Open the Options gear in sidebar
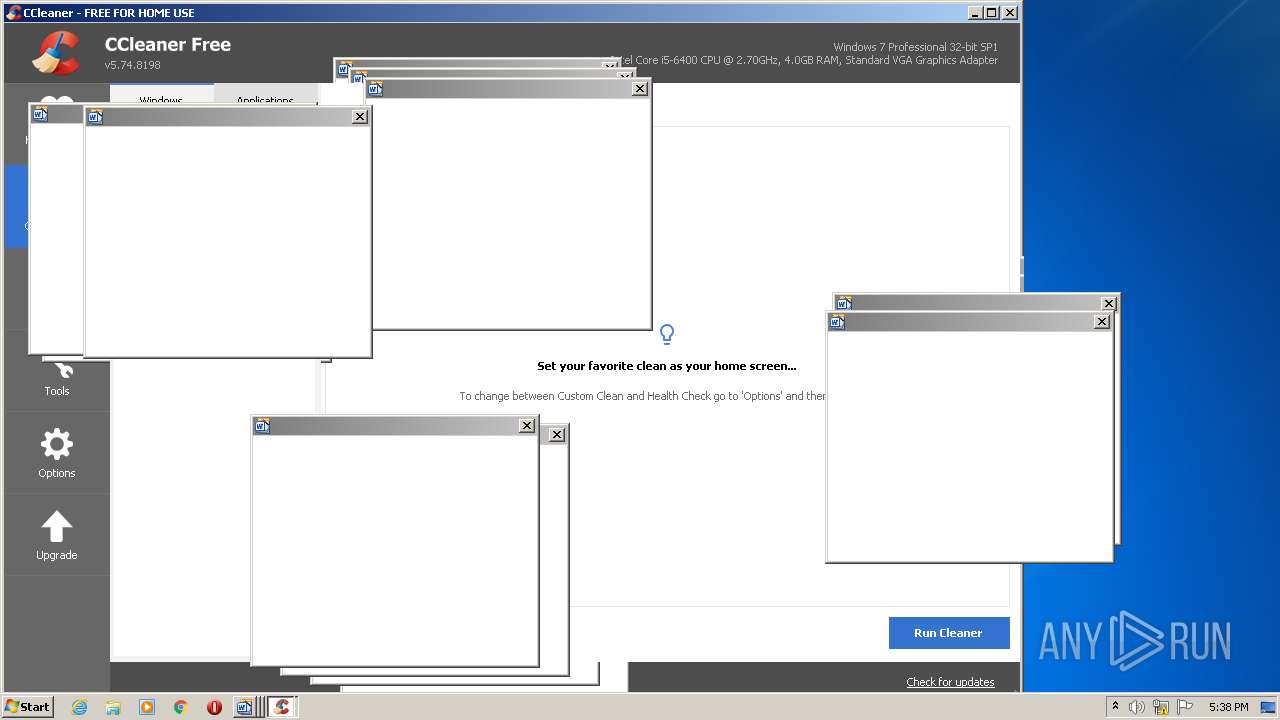 57,453
